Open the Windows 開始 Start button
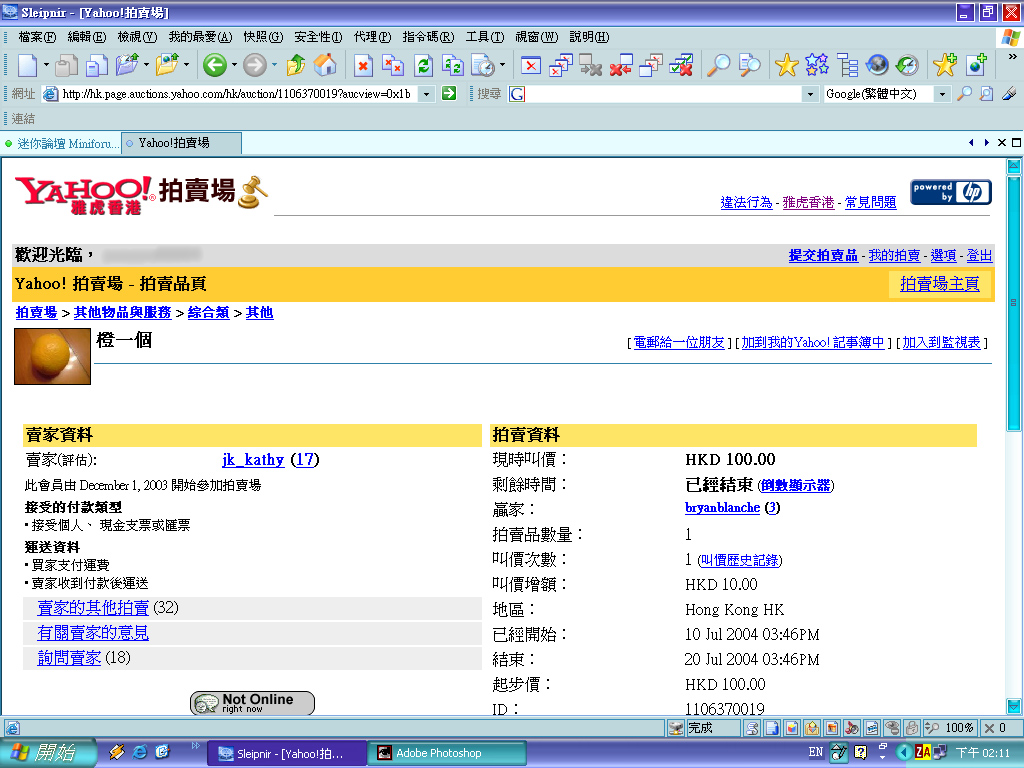 coord(47,752)
